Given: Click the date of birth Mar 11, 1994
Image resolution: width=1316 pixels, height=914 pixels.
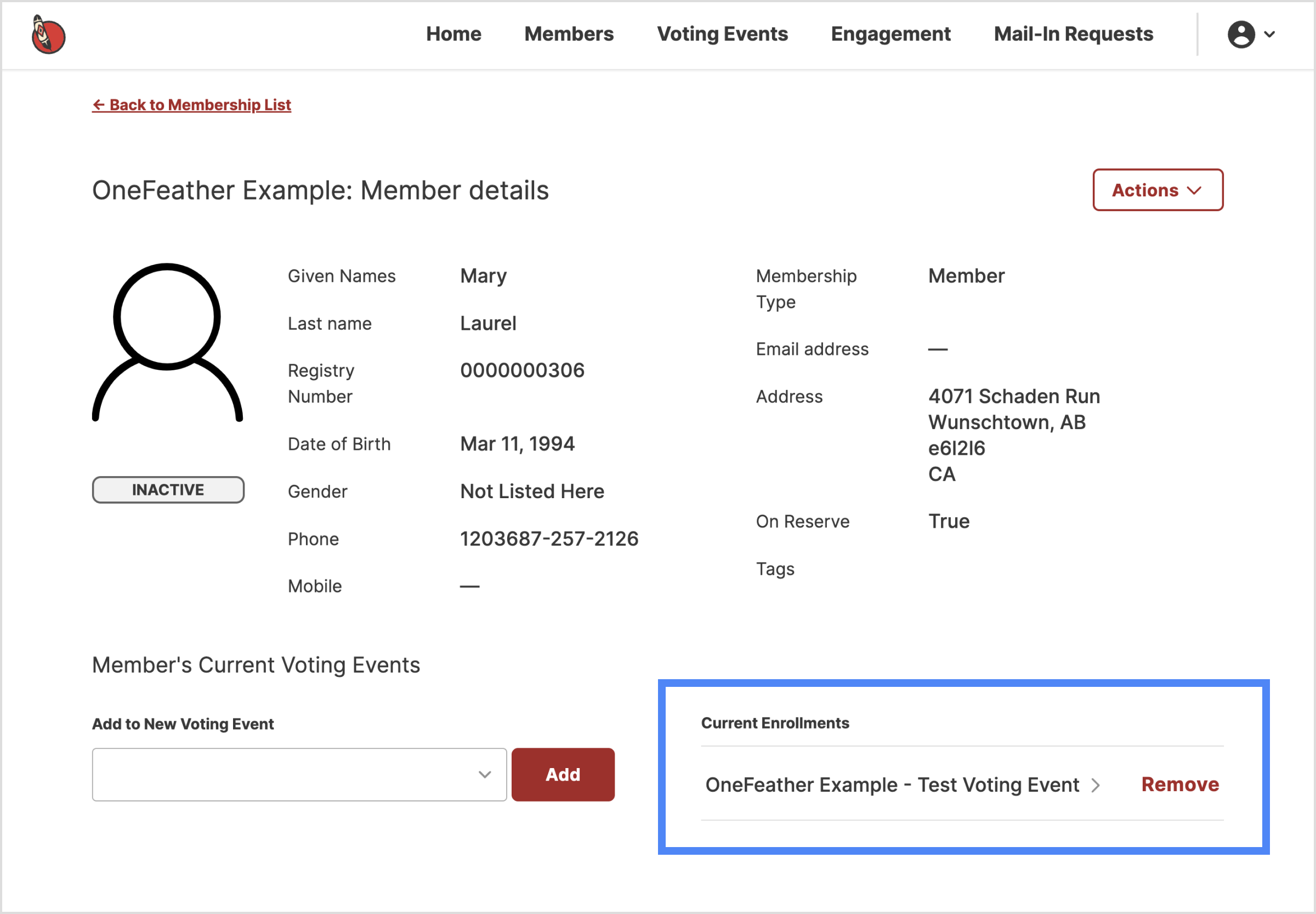Looking at the screenshot, I should [x=517, y=444].
